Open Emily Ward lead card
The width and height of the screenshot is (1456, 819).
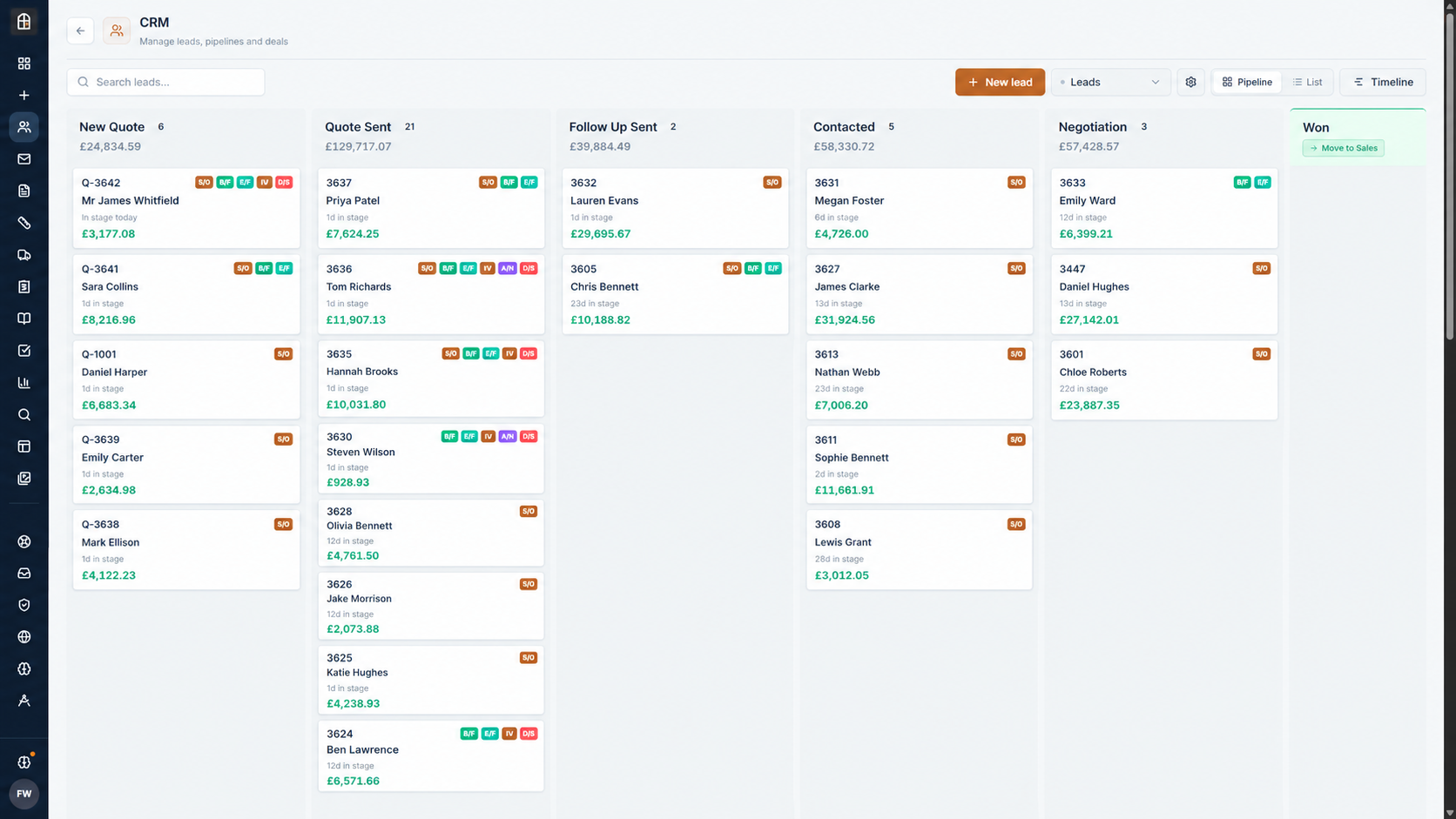point(1164,208)
